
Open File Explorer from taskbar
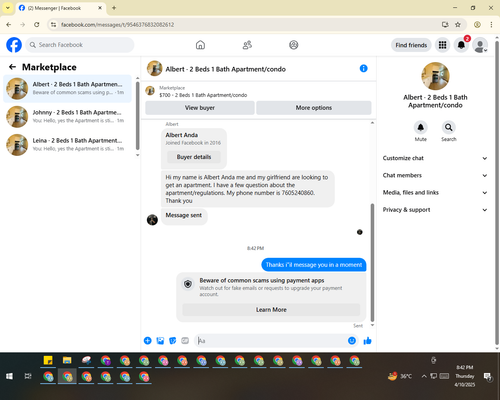[67, 360]
